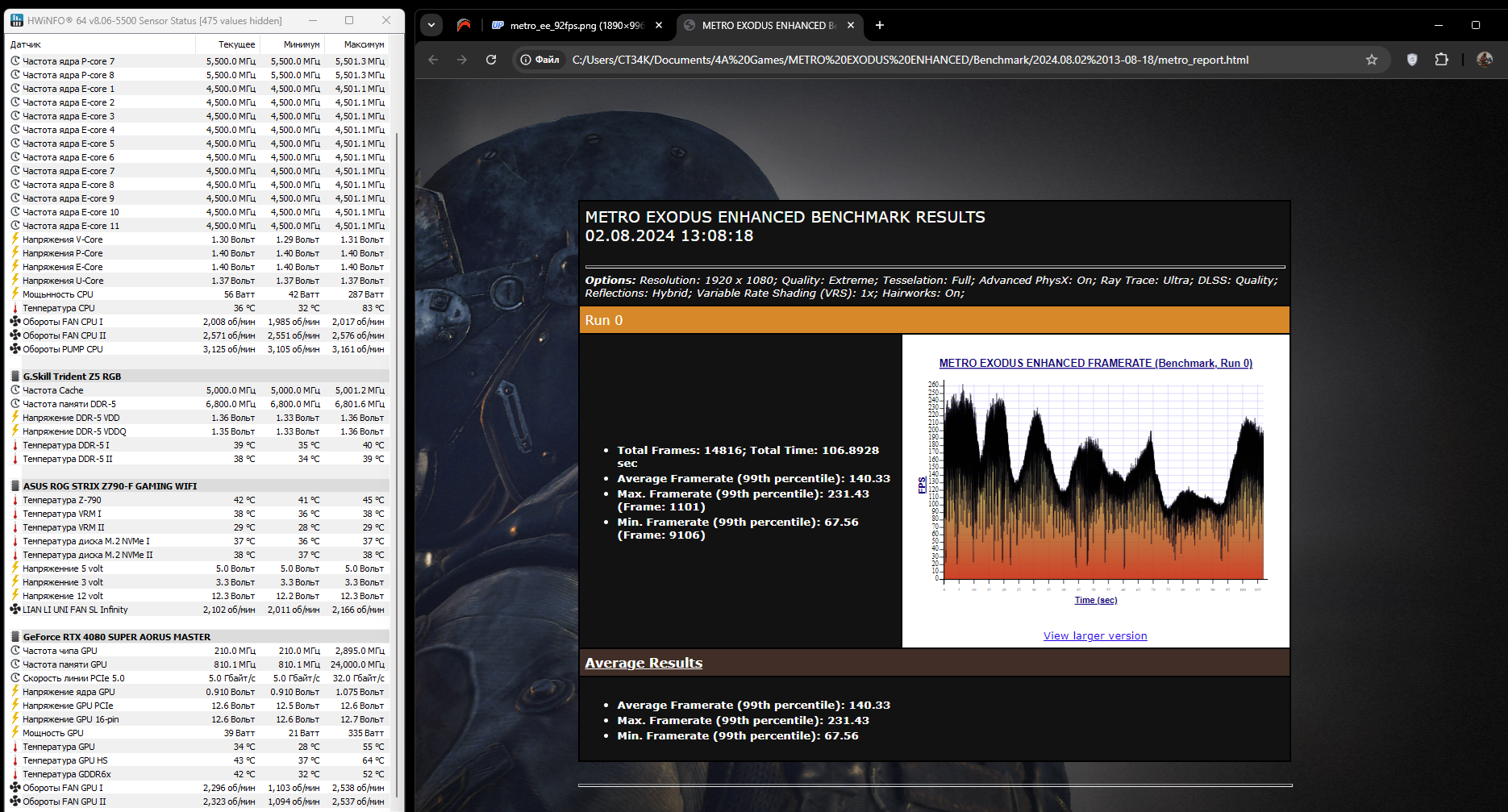Click the Run 0 heading in the report
The width and height of the screenshot is (1508, 812).
(604, 320)
